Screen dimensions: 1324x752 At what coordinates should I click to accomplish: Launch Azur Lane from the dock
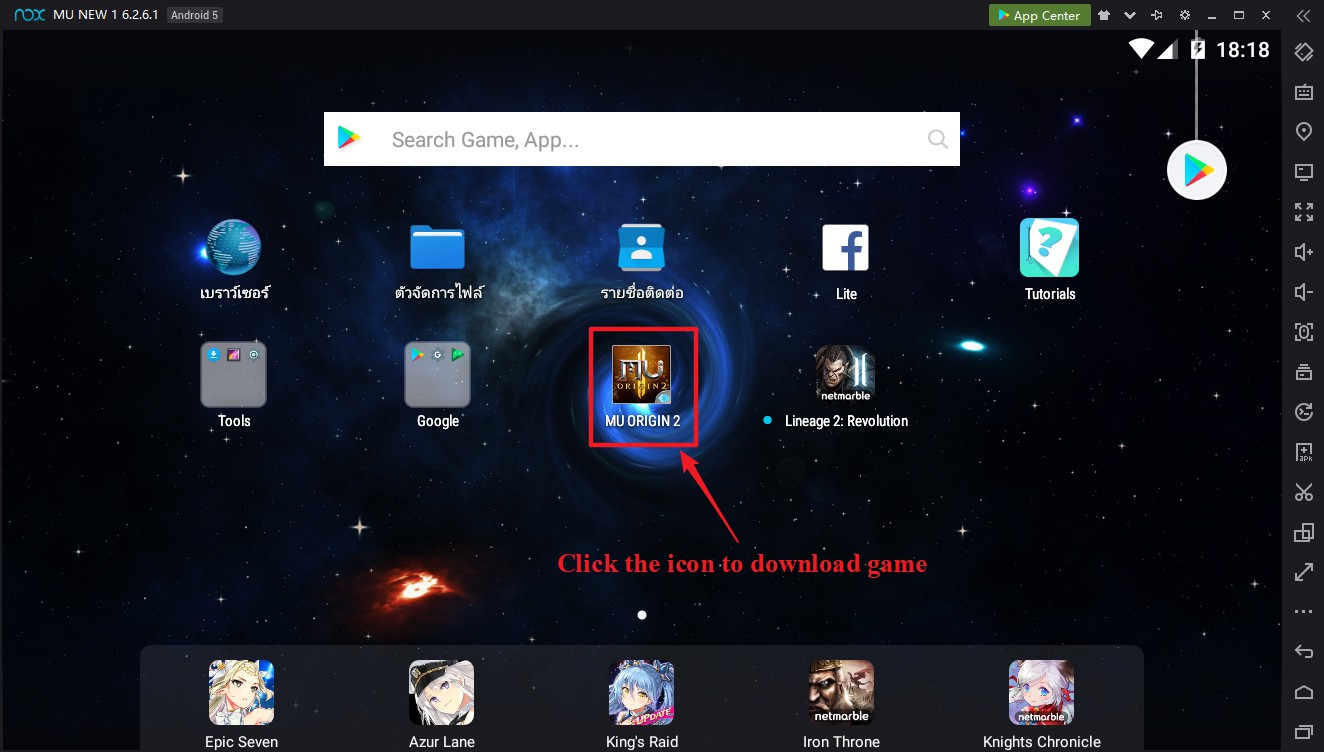[x=441, y=692]
